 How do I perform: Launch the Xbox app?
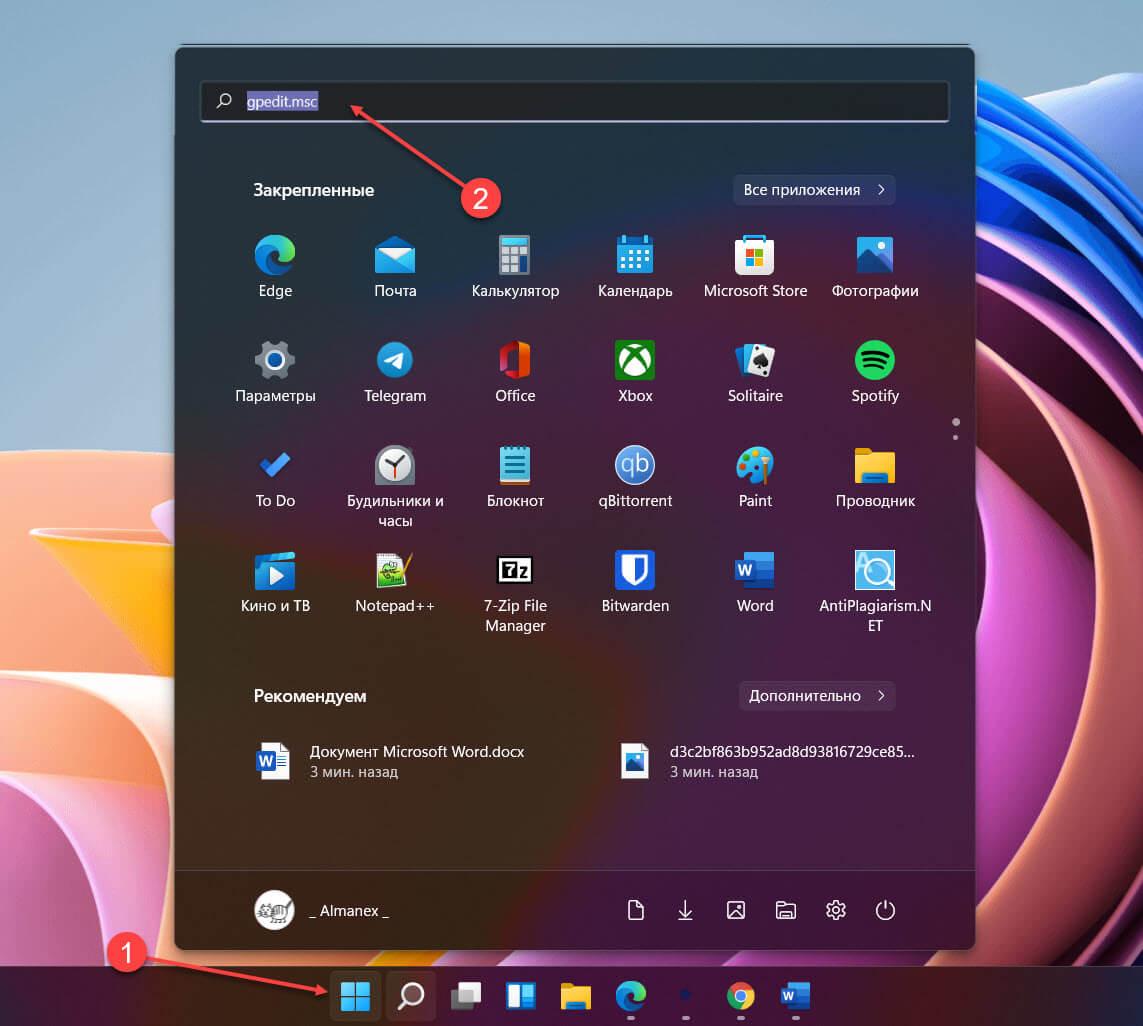coord(635,372)
